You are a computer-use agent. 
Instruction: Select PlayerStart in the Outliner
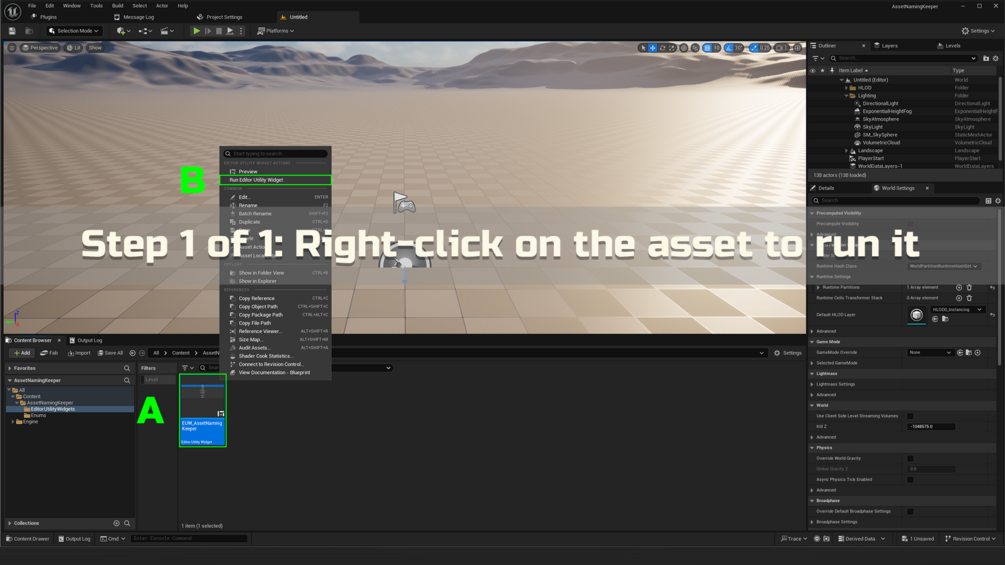[870, 158]
